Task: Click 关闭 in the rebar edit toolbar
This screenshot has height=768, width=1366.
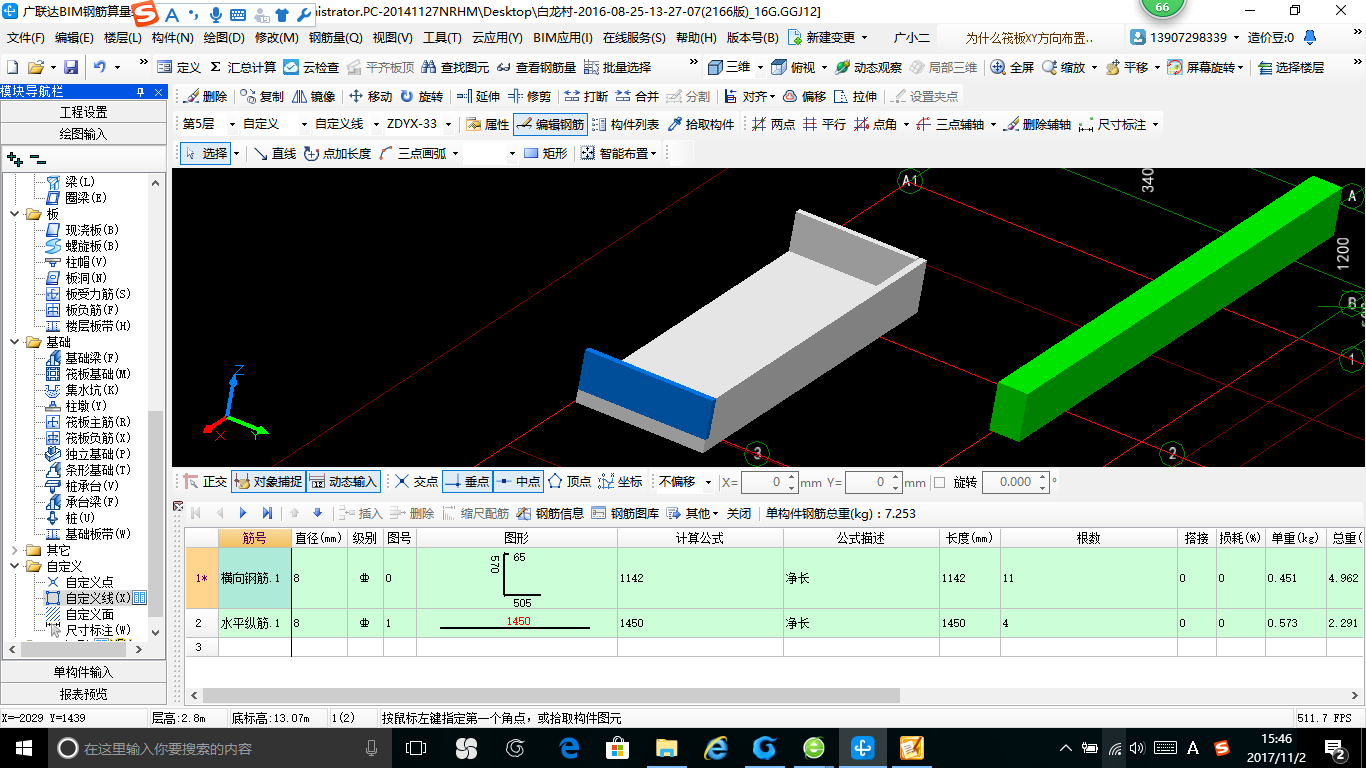Action: (x=739, y=513)
